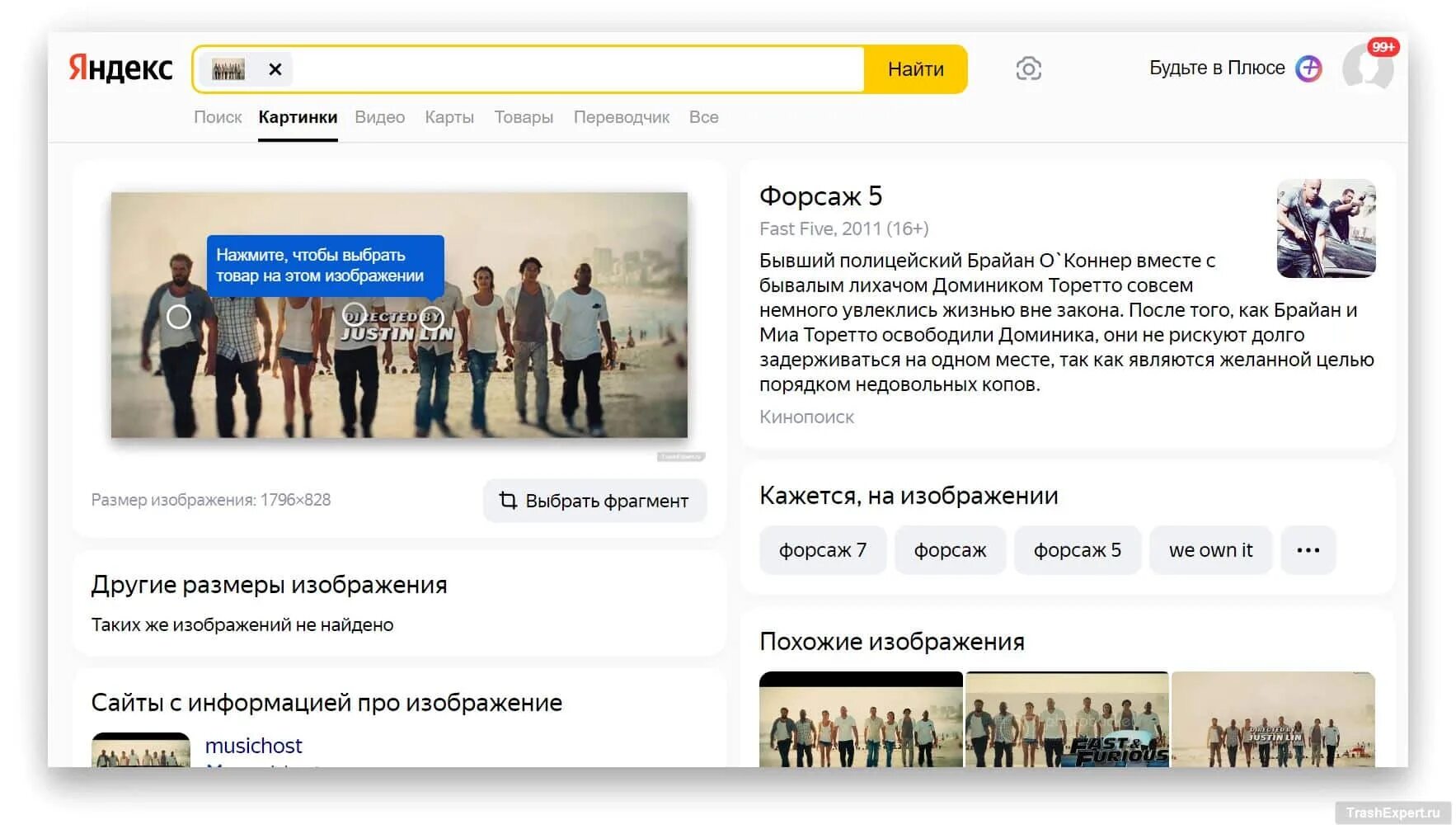The image size is (1456, 829).
Task: Open similar image with Fast & Furious logo
Action: tap(1067, 719)
